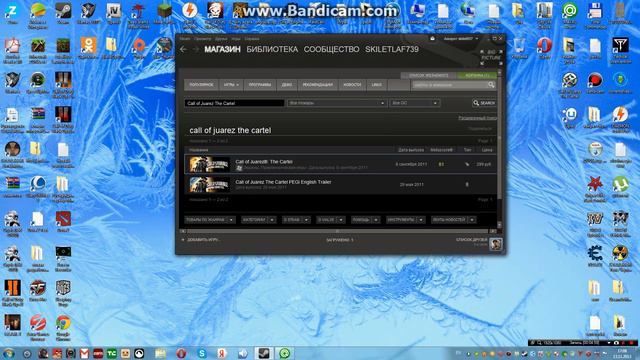This screenshot has height=360, width=640.
Task: Open the green cart button
Action: point(477,76)
